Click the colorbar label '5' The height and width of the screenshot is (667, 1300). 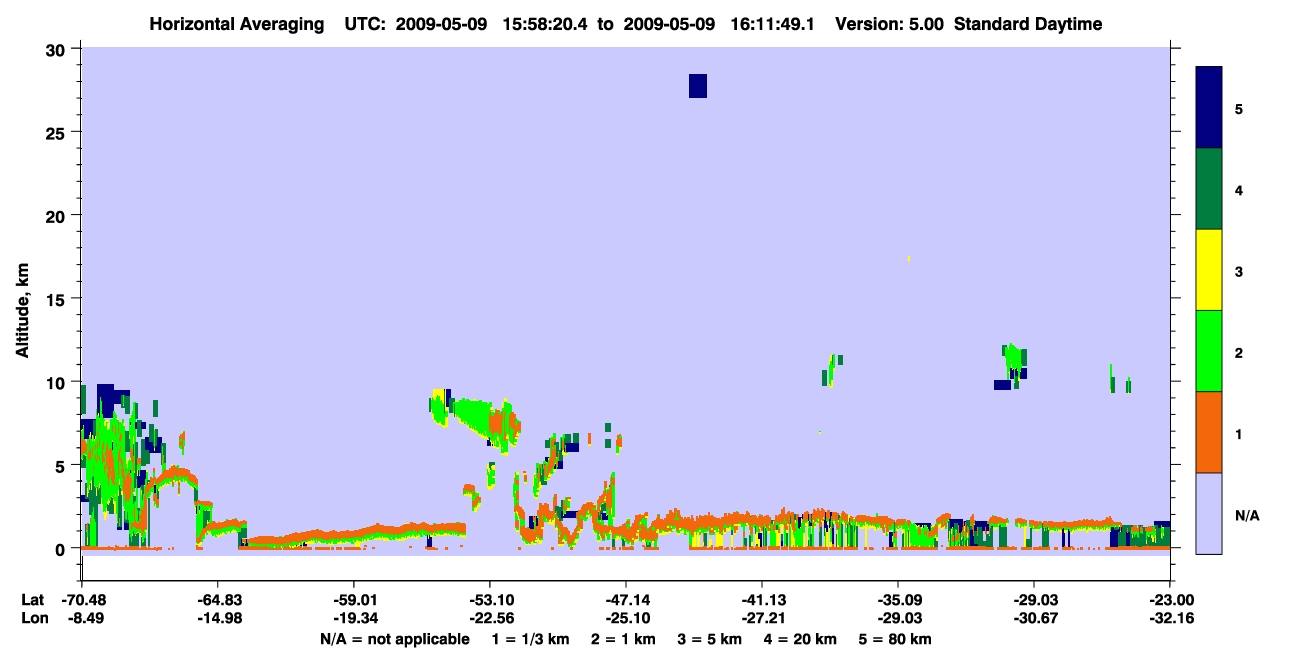coord(1239,108)
